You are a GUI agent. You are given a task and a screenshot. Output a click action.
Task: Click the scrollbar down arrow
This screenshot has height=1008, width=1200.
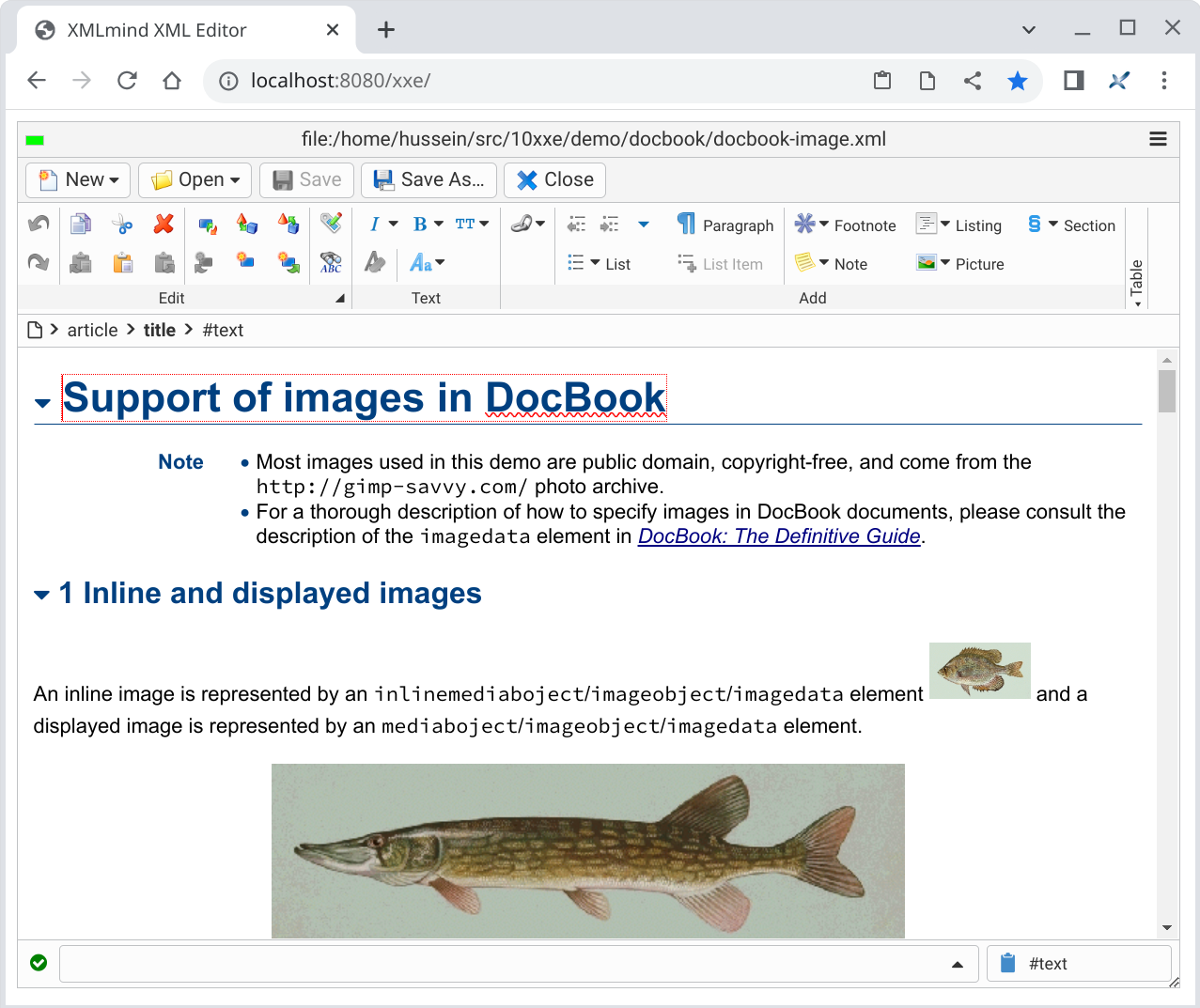[x=1167, y=928]
